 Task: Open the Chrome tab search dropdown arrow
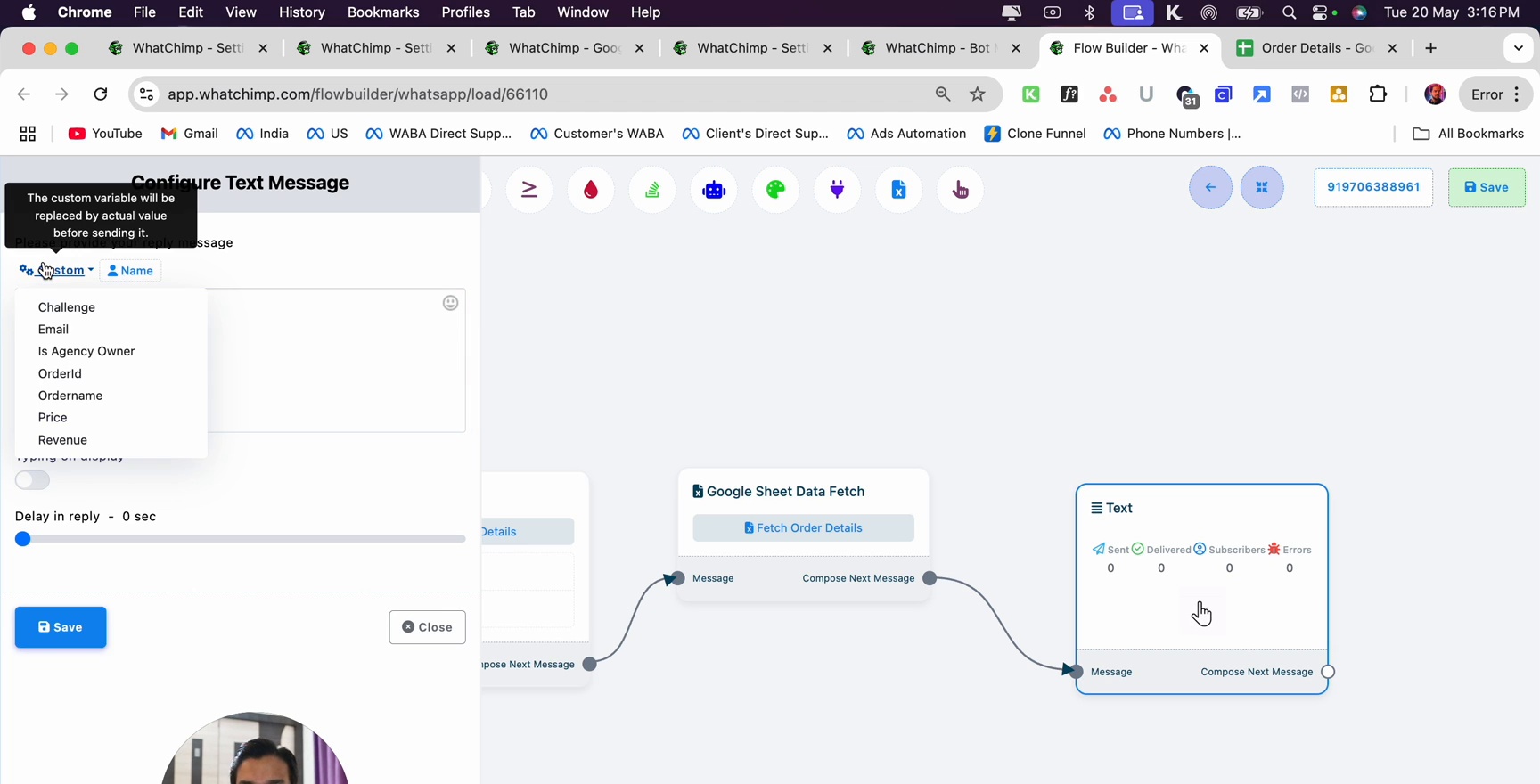(x=1519, y=48)
